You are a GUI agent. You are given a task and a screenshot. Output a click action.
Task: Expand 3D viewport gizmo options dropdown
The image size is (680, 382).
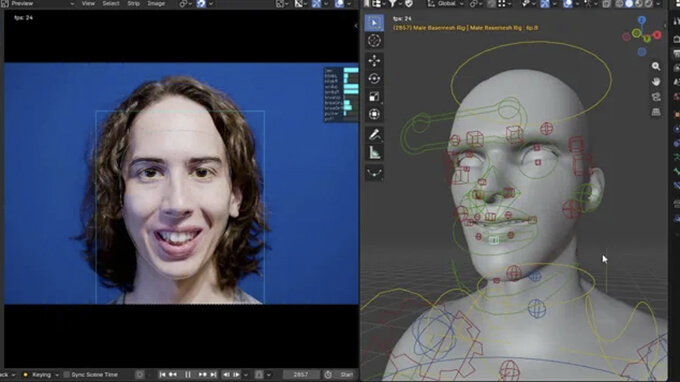click(554, 4)
